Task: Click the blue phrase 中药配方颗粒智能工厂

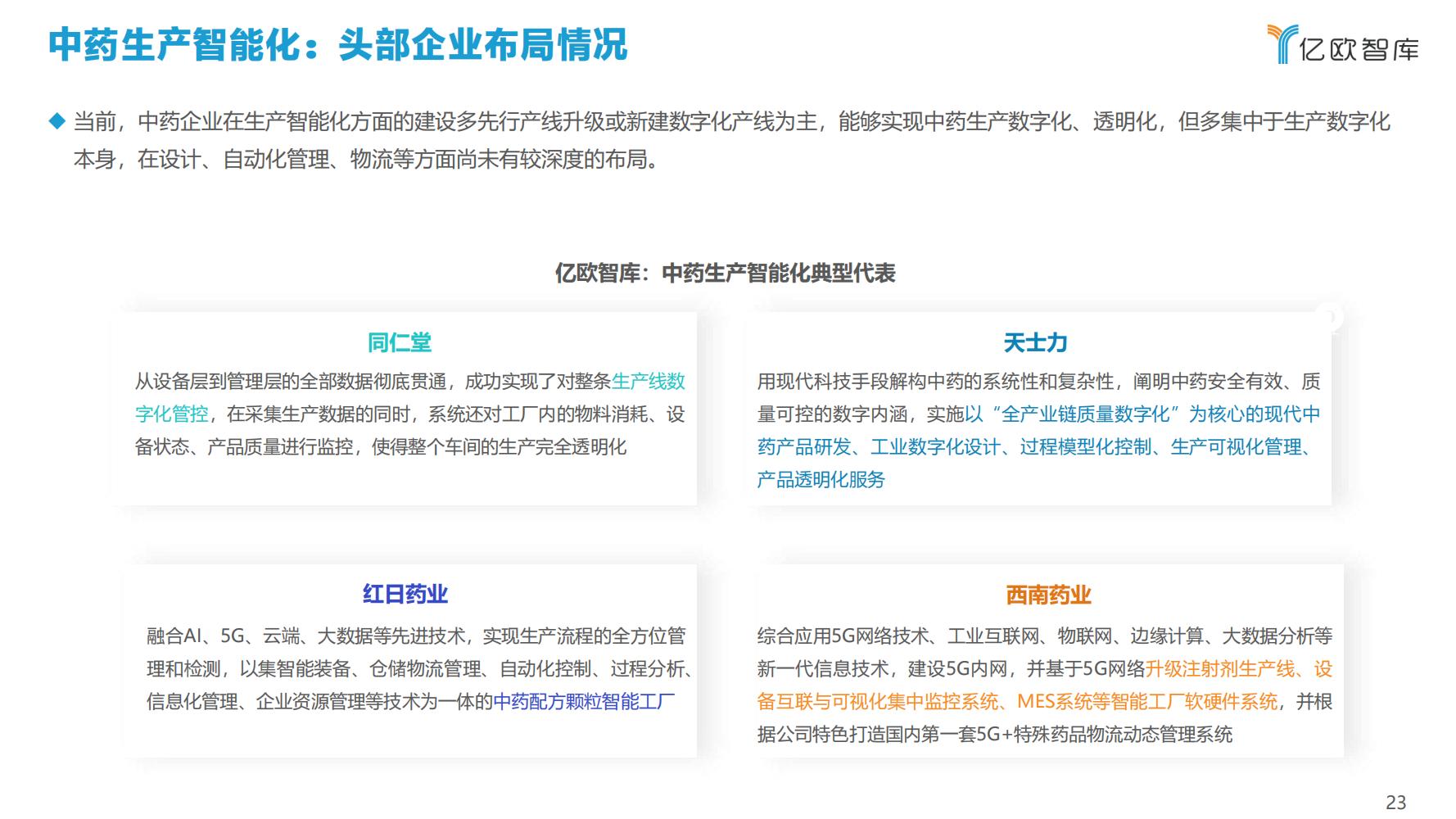Action: coord(584,702)
